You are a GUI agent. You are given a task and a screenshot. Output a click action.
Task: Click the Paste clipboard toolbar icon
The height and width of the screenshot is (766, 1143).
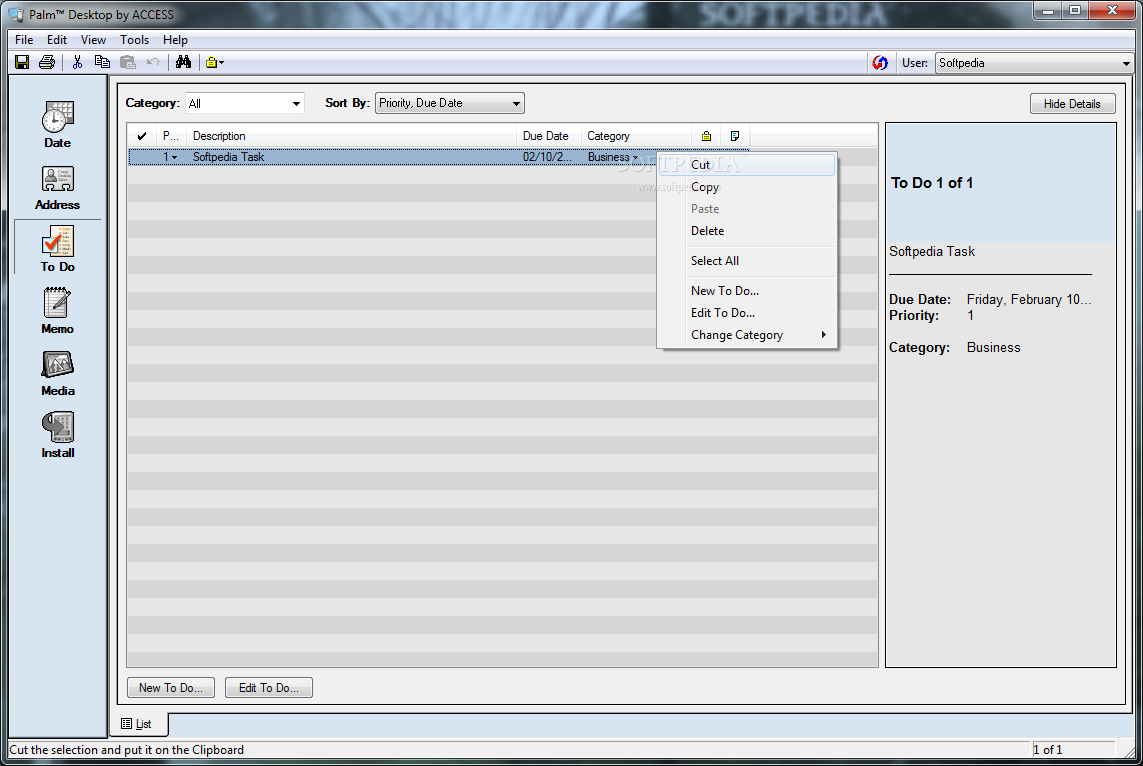pos(128,63)
